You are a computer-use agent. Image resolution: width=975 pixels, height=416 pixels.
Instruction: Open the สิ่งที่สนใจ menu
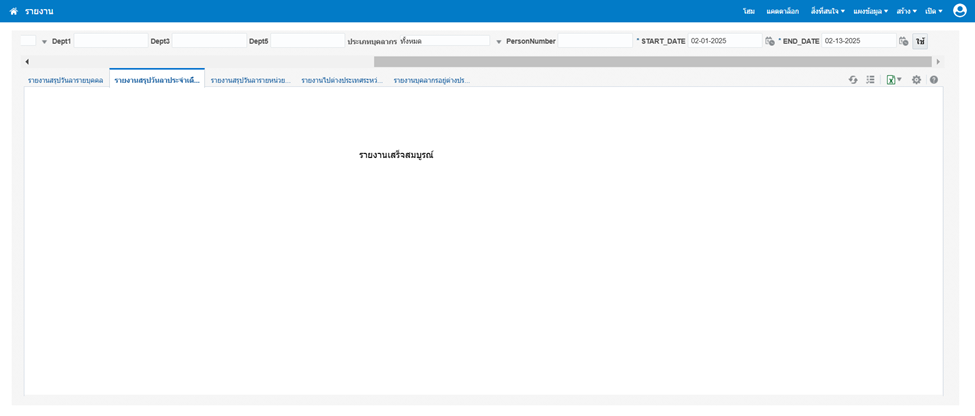pyautogui.click(x=827, y=11)
